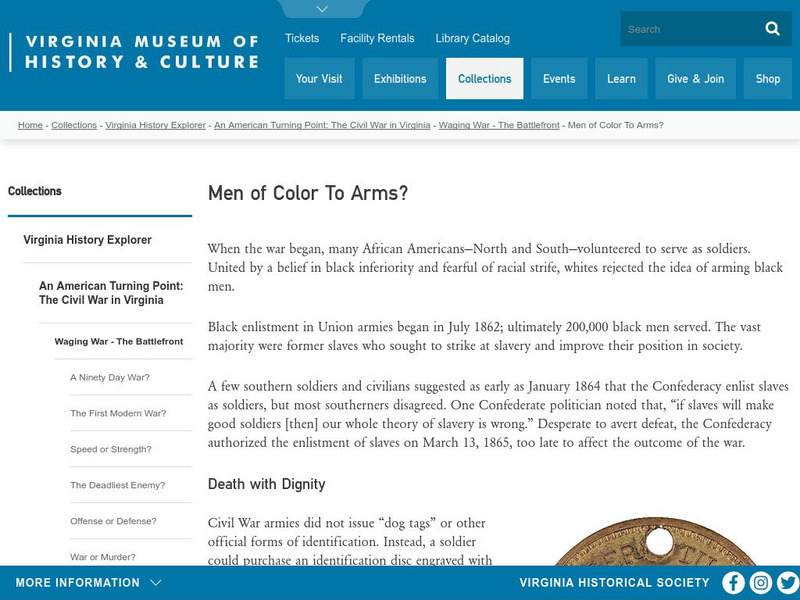800x600 pixels.
Task: Expand the chevron at the top of the page
Action: pos(322,8)
